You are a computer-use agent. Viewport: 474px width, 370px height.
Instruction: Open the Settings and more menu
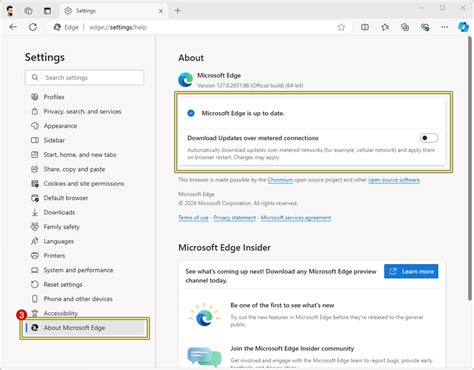tap(445, 27)
